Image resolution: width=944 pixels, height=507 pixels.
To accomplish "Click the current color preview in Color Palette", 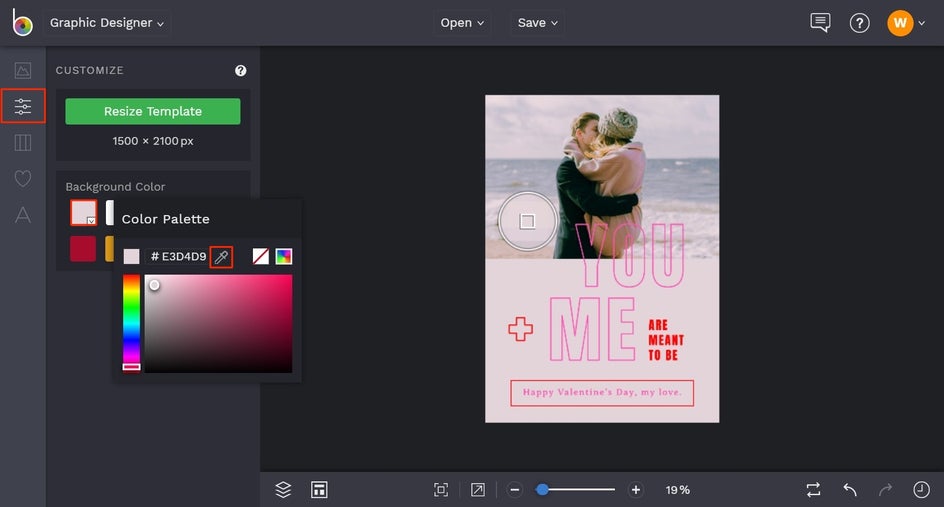I will pyautogui.click(x=131, y=257).
